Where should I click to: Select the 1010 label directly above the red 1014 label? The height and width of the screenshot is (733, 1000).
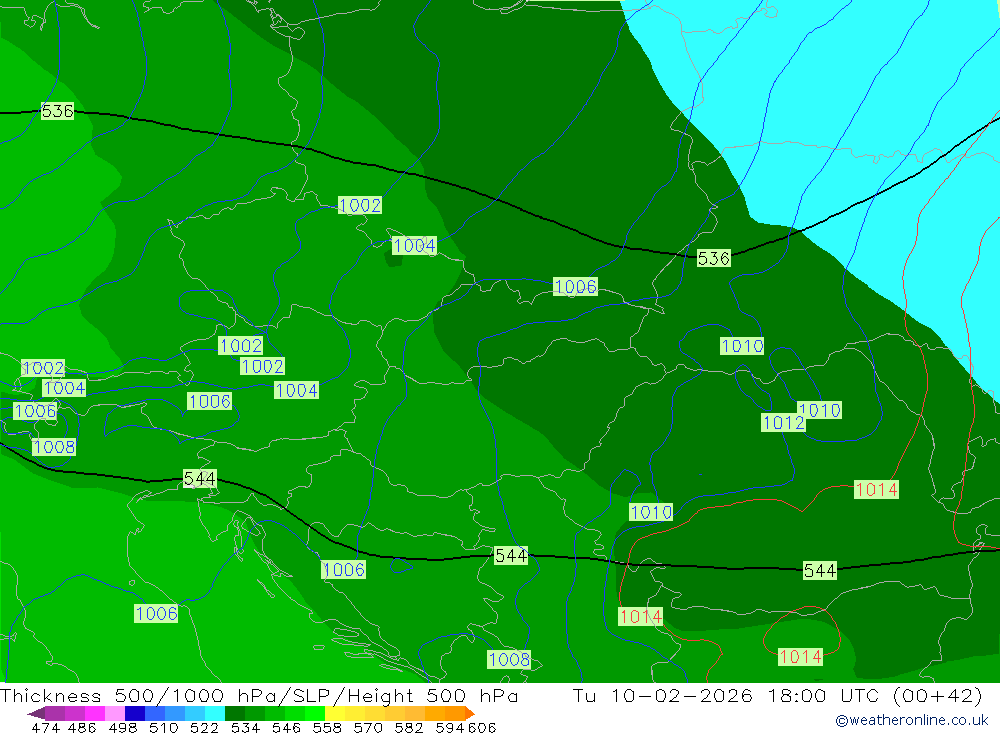click(x=651, y=512)
